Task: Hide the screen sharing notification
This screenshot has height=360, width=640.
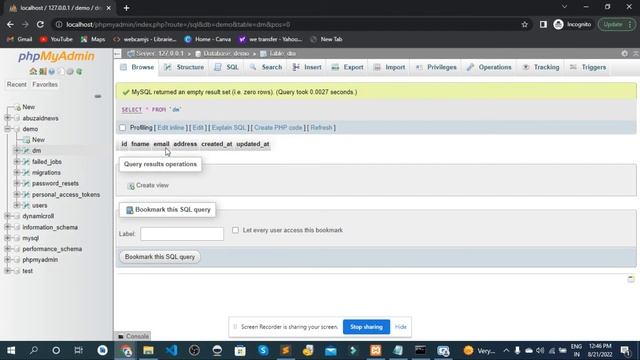Action: coord(400,327)
